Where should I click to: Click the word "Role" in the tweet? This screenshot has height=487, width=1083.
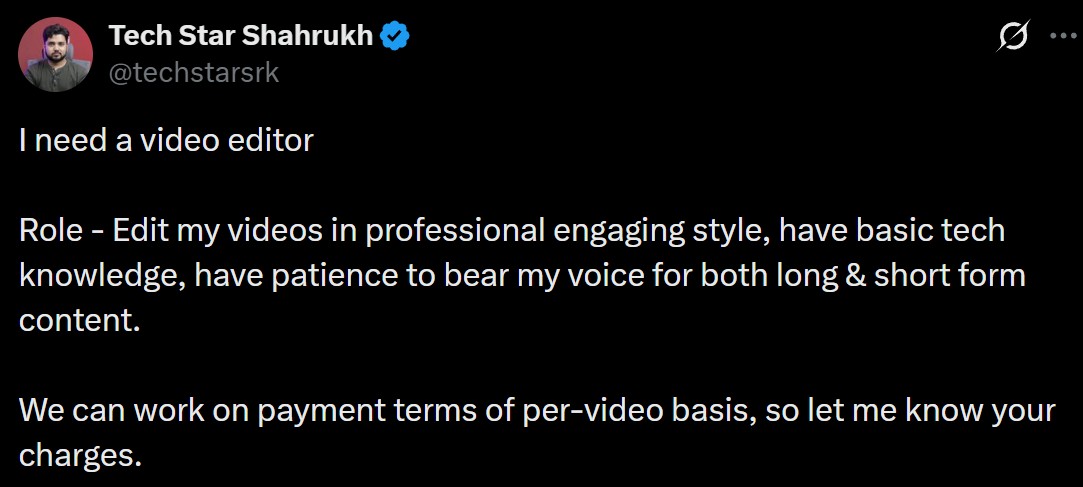coord(50,231)
